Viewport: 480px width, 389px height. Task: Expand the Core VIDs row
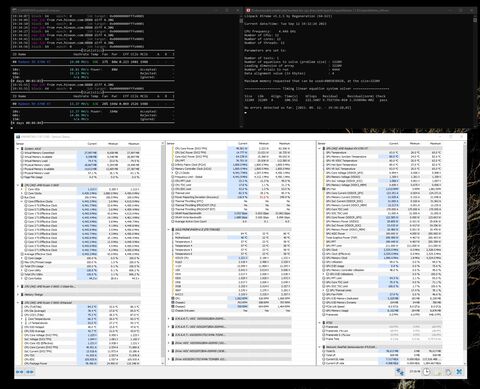pyautogui.click(x=22, y=189)
